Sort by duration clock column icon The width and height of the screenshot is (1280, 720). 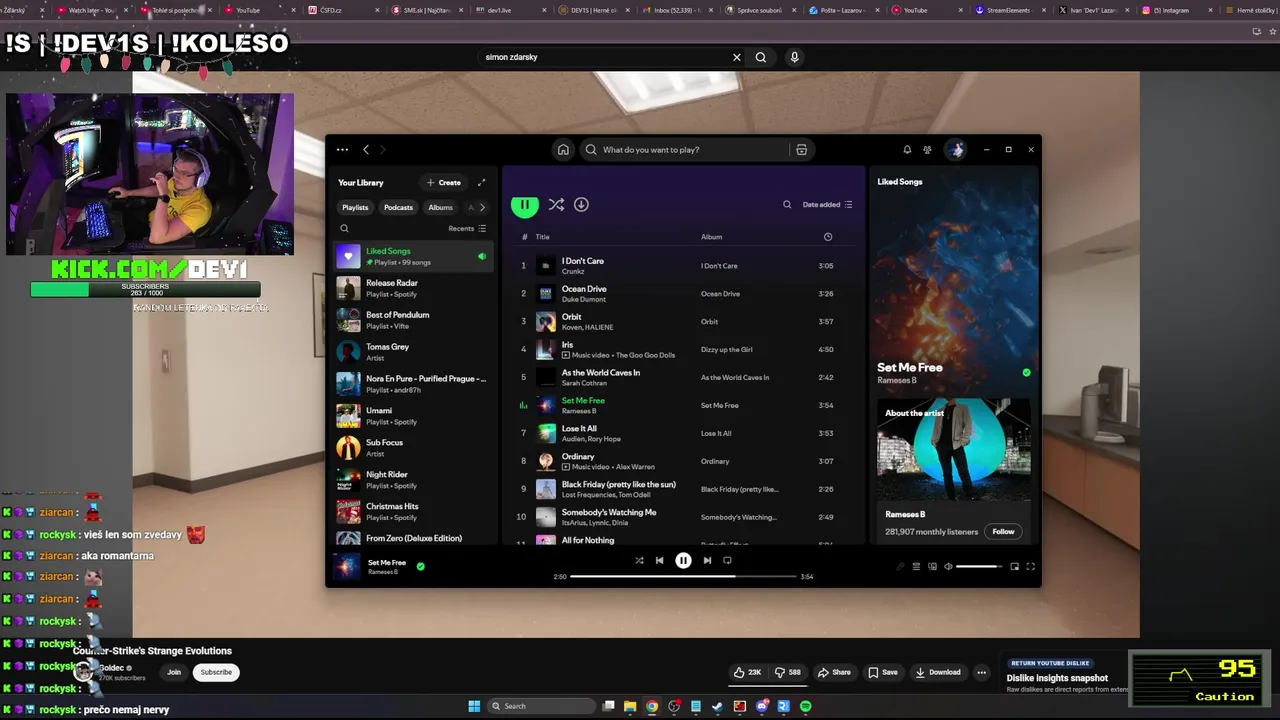pos(827,237)
